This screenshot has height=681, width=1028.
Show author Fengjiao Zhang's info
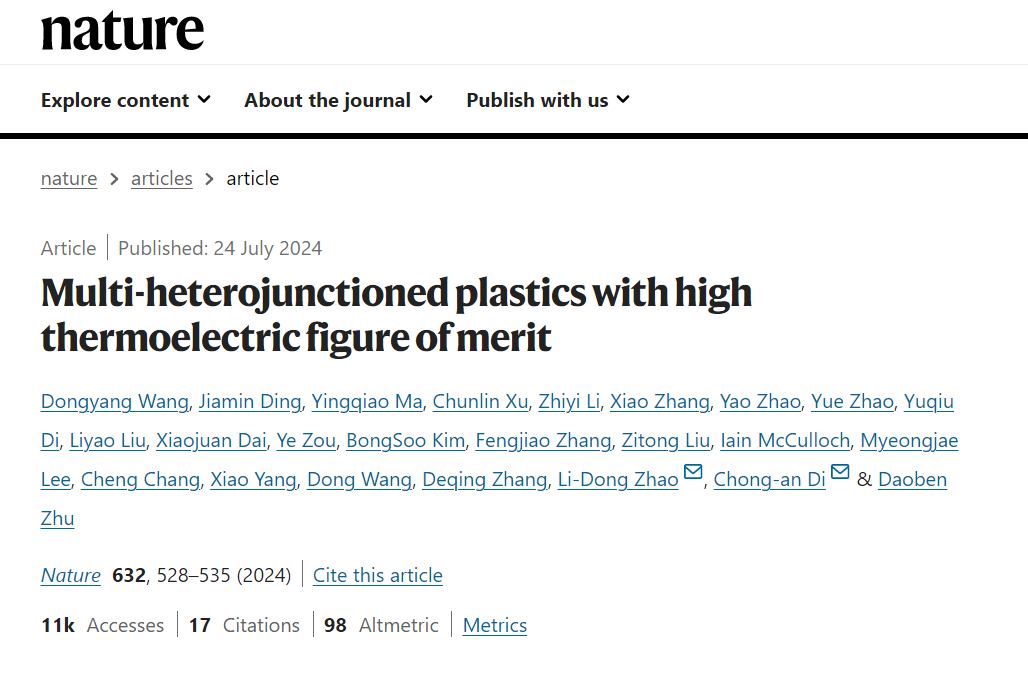pyautogui.click(x=543, y=441)
